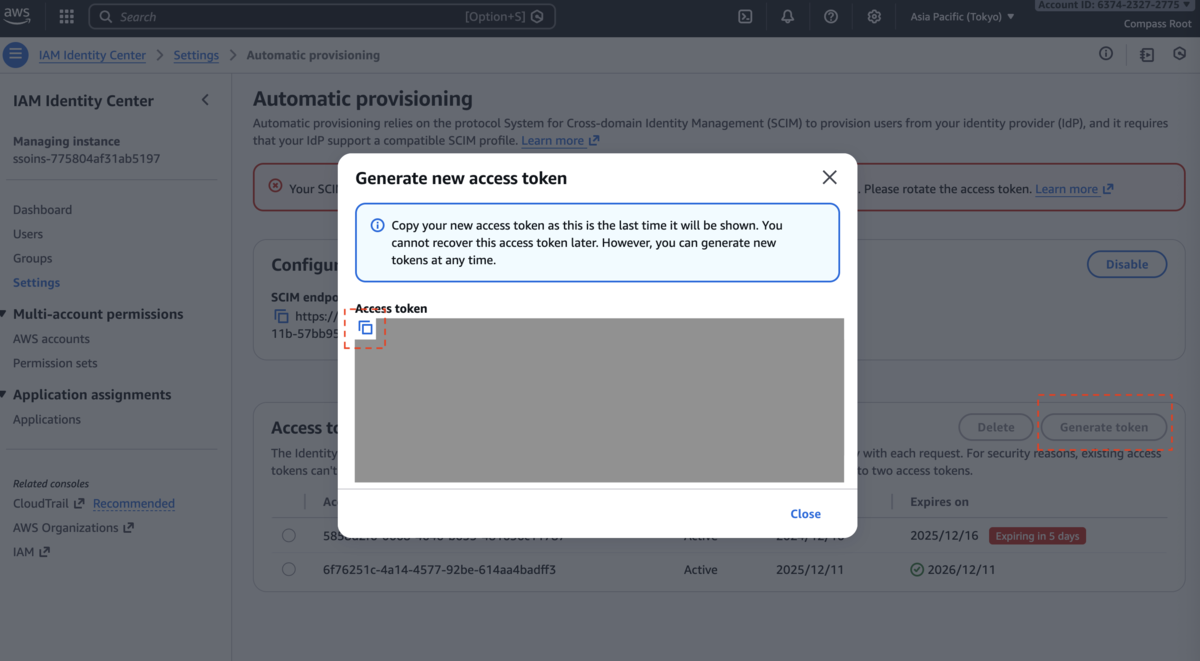Click the managing instance ssoins-775804af31ab5197
The image size is (1200, 661).
86,158
